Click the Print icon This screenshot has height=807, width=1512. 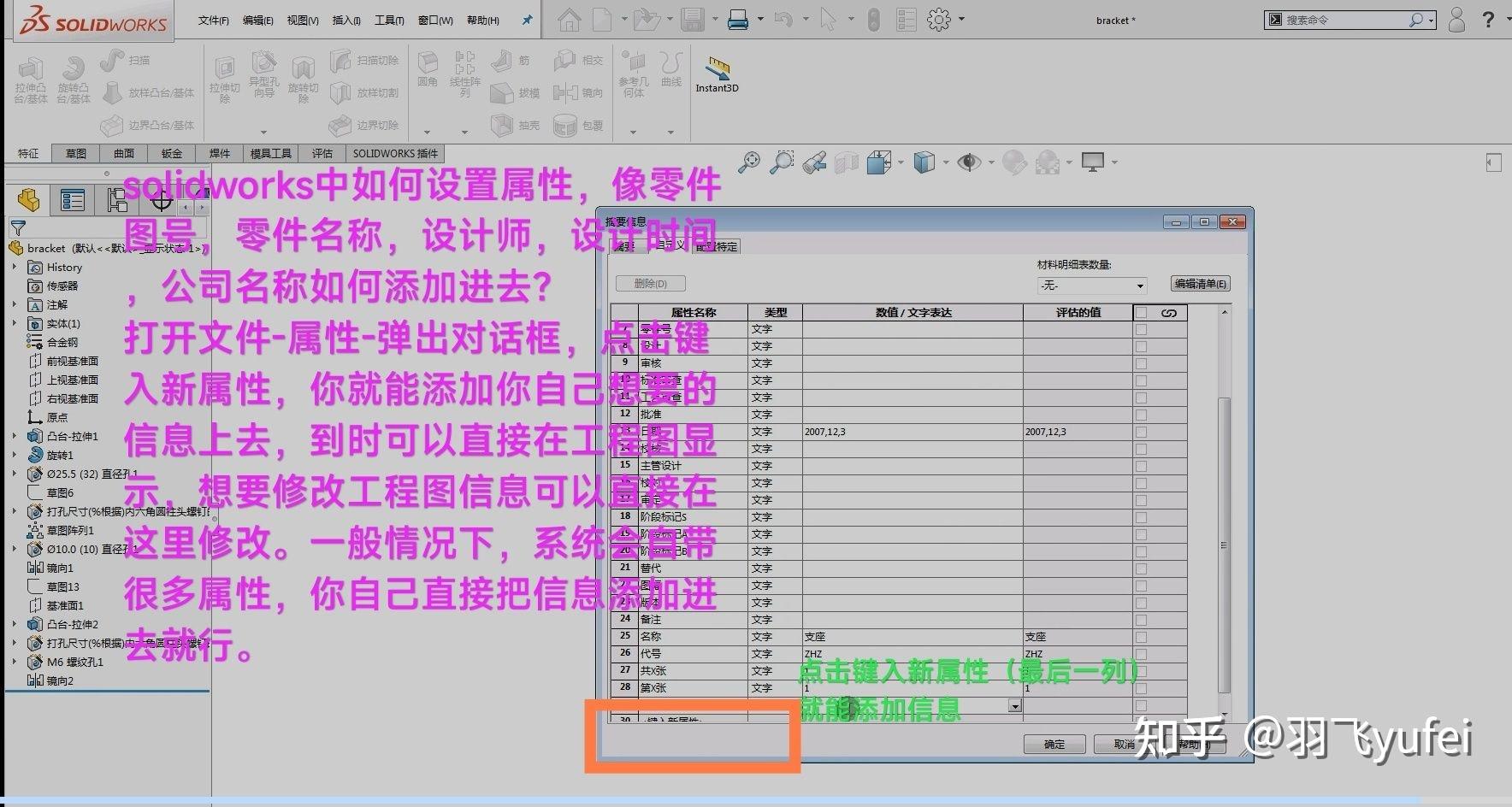pyautogui.click(x=737, y=20)
